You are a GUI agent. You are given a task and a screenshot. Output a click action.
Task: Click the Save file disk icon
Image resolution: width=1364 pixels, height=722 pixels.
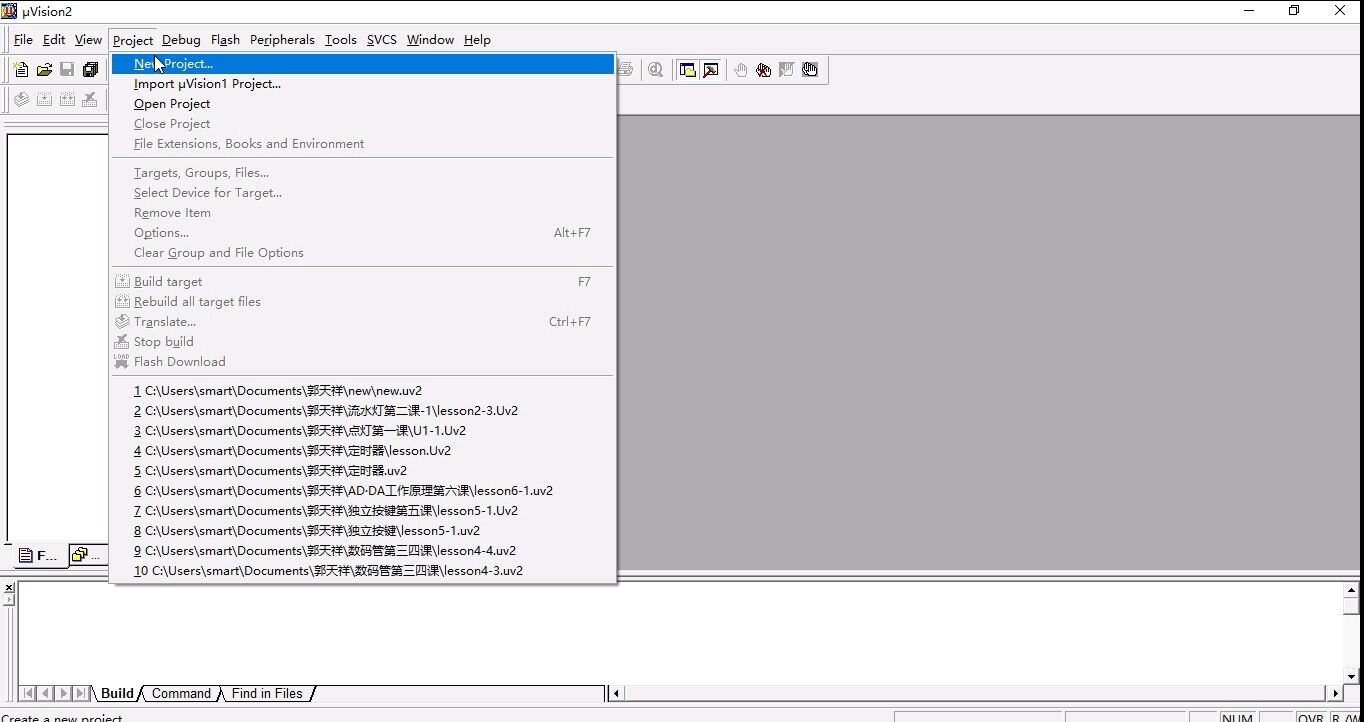pos(67,70)
